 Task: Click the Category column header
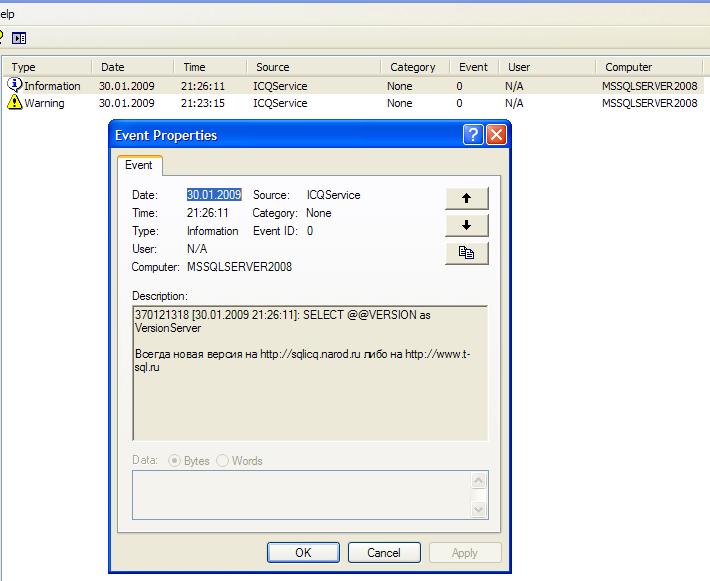(x=415, y=67)
